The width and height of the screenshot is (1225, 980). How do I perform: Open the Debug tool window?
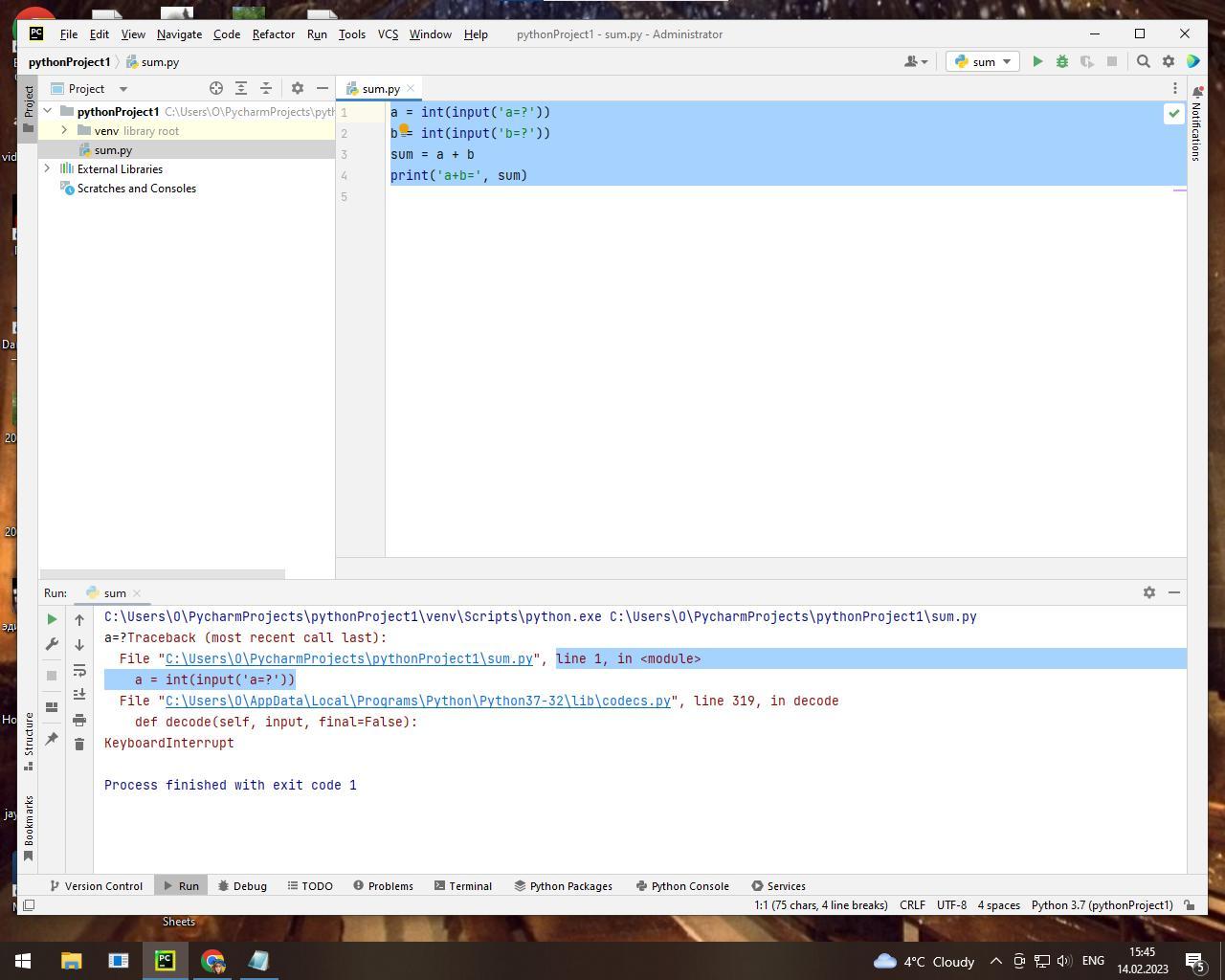tap(241, 886)
